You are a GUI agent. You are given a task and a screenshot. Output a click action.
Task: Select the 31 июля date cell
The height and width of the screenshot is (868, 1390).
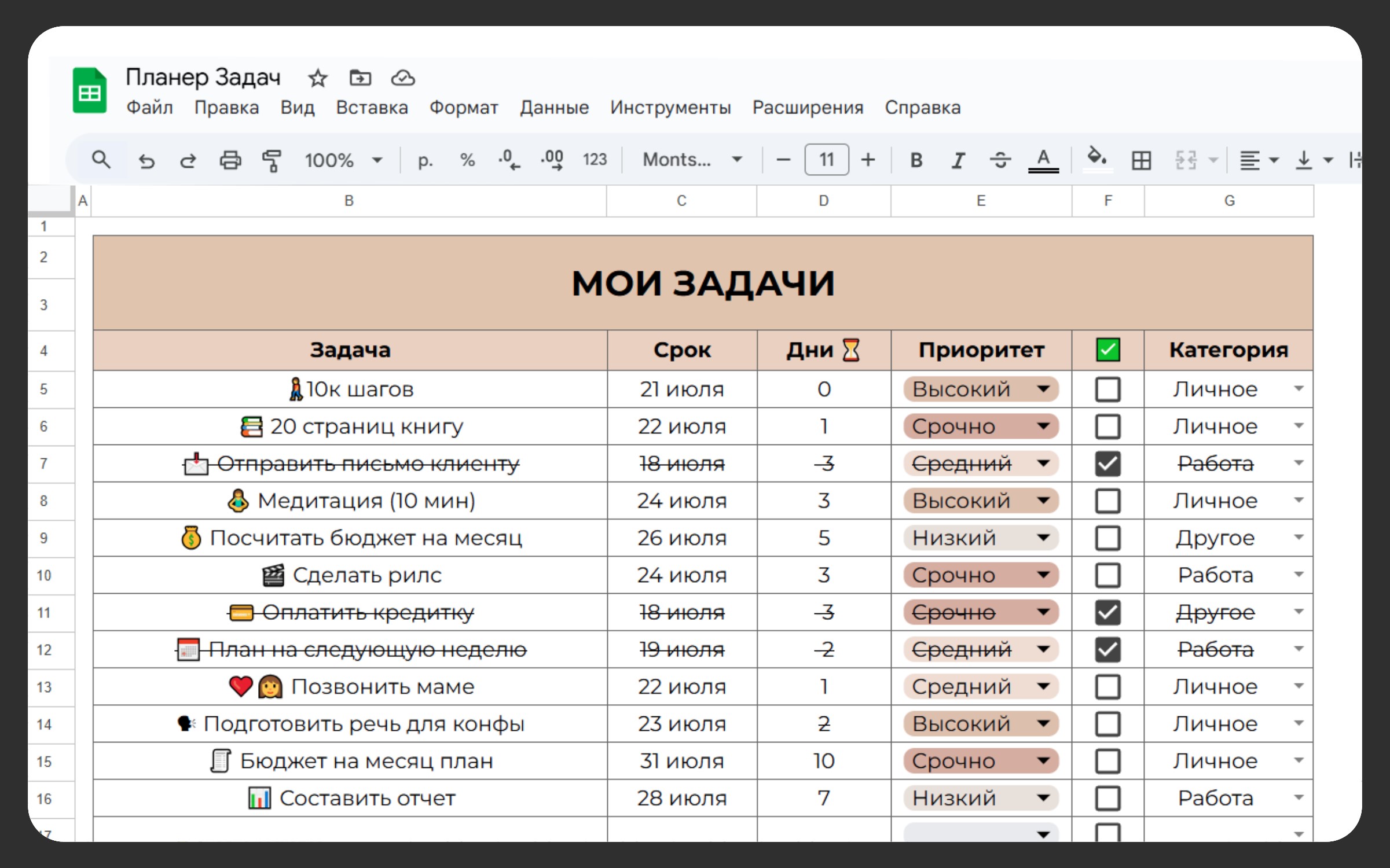tap(682, 761)
